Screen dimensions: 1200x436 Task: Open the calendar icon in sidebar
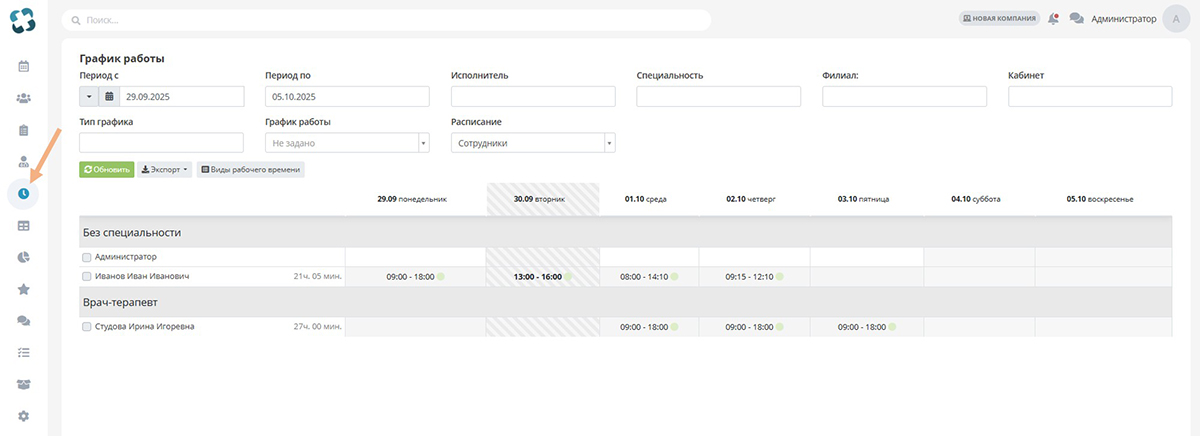[23, 66]
